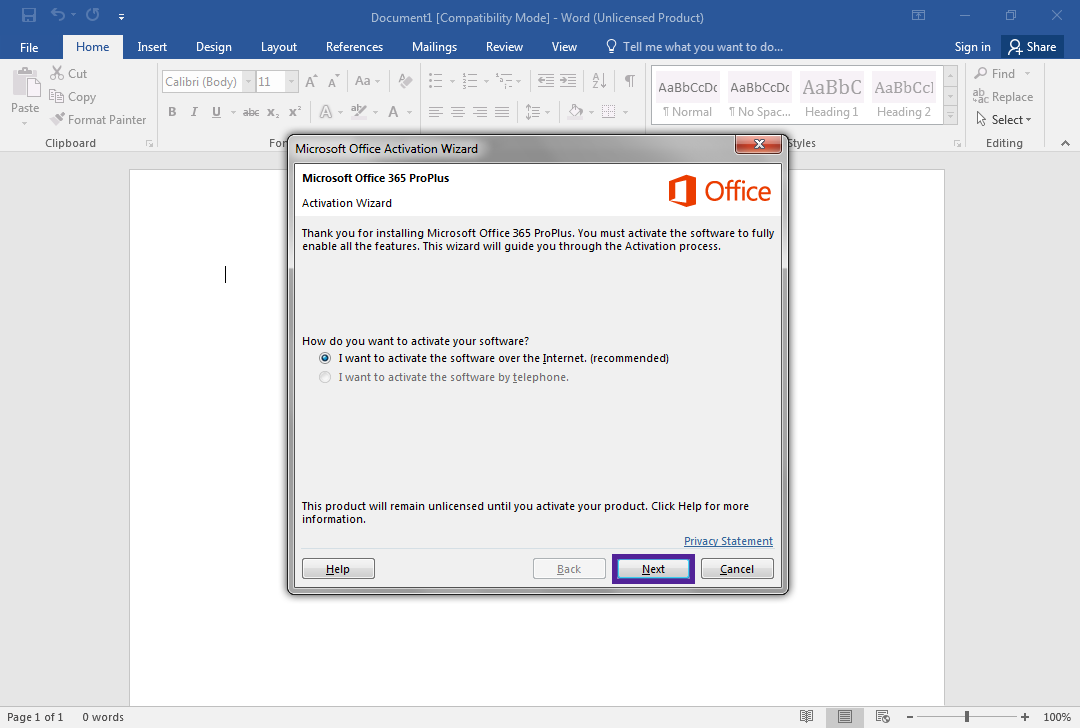Screen dimensions: 1080x728
Task: Align text left in the Paragraph group
Action: point(435,112)
